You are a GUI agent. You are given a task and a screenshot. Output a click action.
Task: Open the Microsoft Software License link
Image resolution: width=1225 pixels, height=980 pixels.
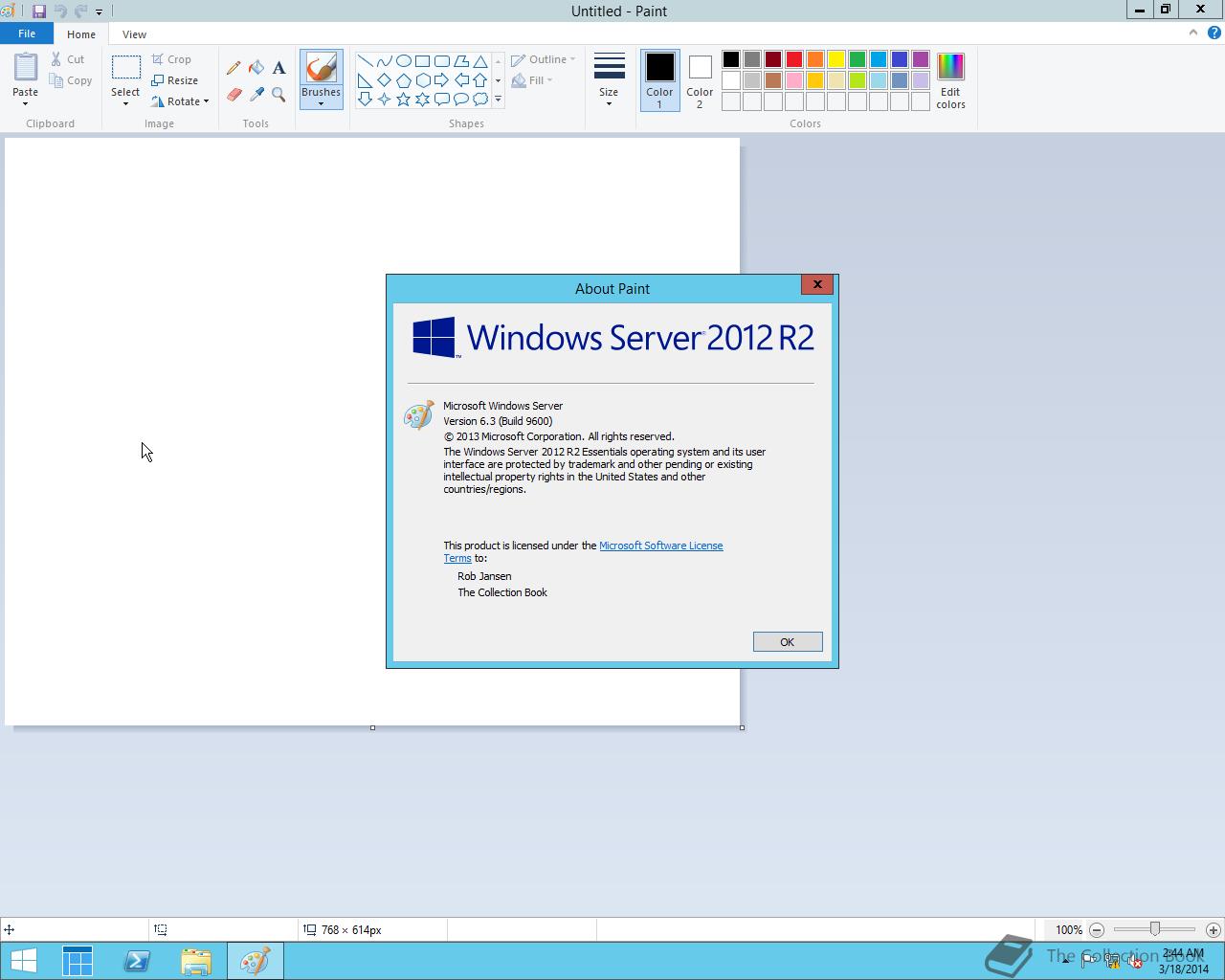(660, 546)
